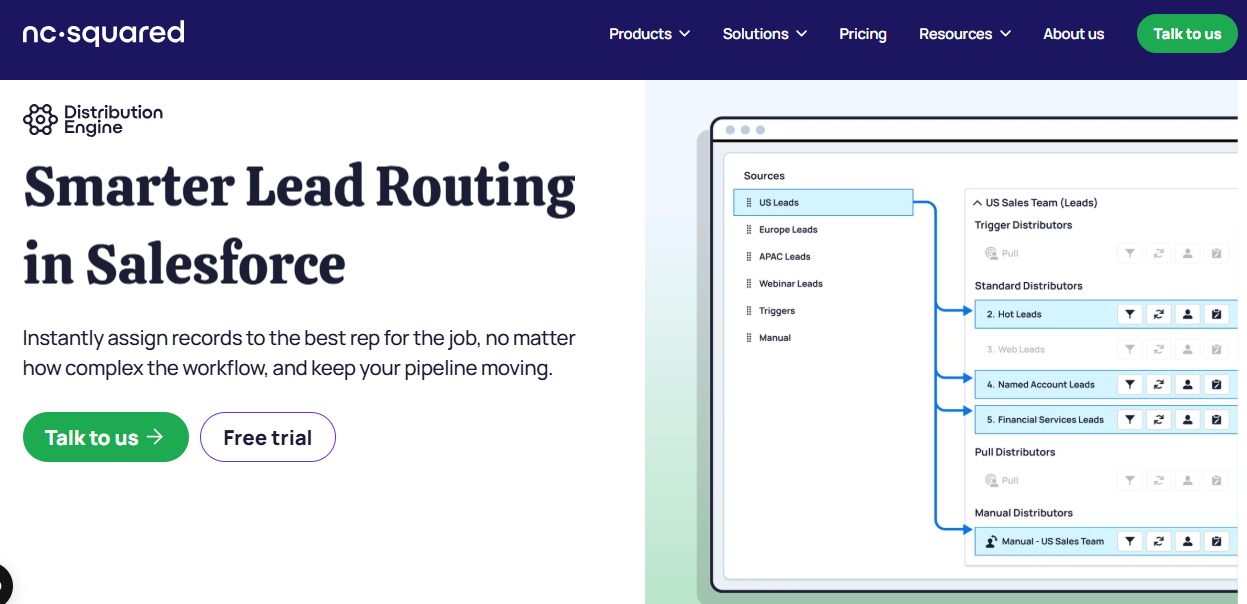Select the 2. Hot Leads distributor
Viewport: 1247px width, 604px height.
click(x=1106, y=314)
